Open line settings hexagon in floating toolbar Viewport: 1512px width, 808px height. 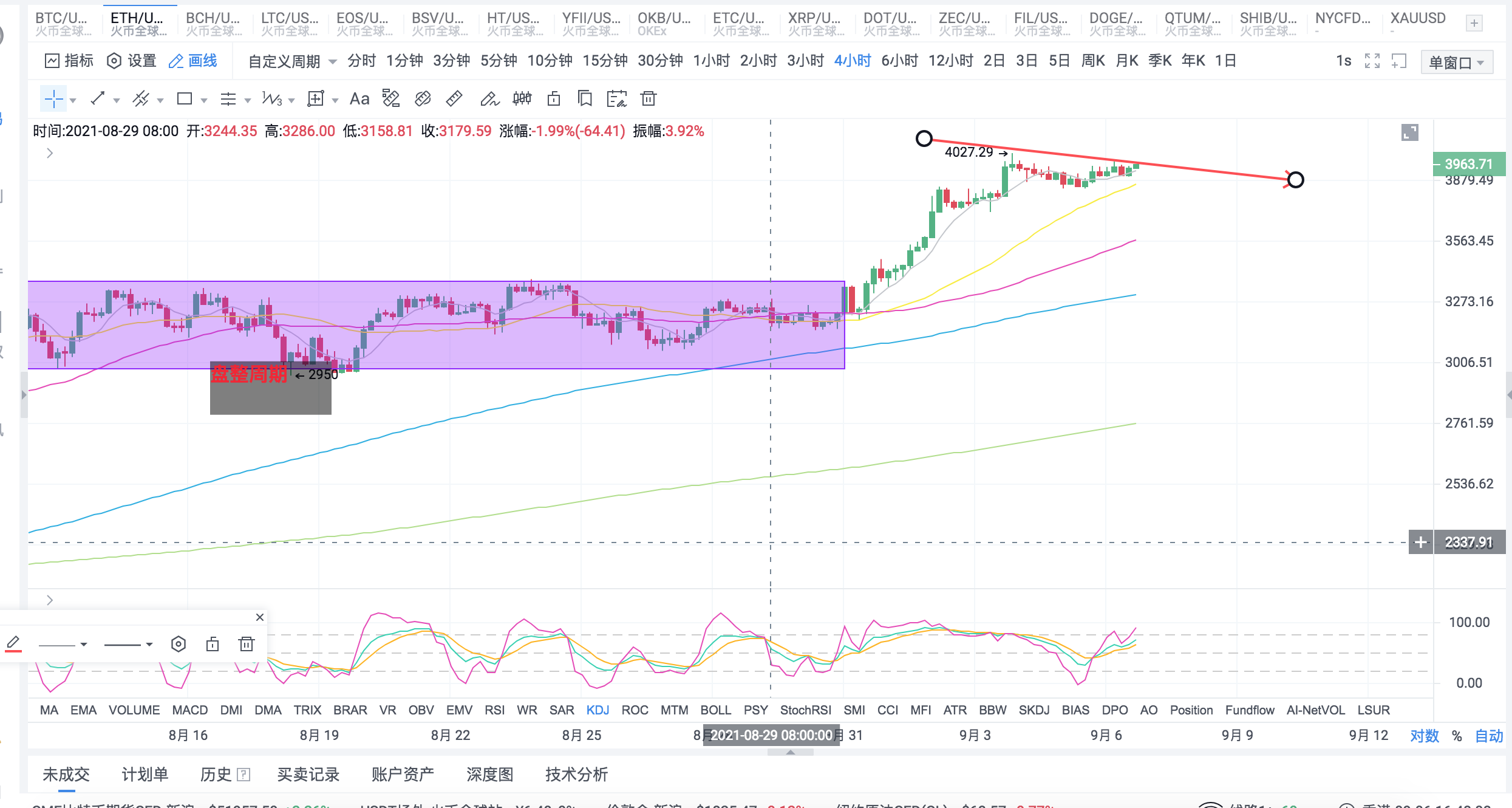(179, 644)
